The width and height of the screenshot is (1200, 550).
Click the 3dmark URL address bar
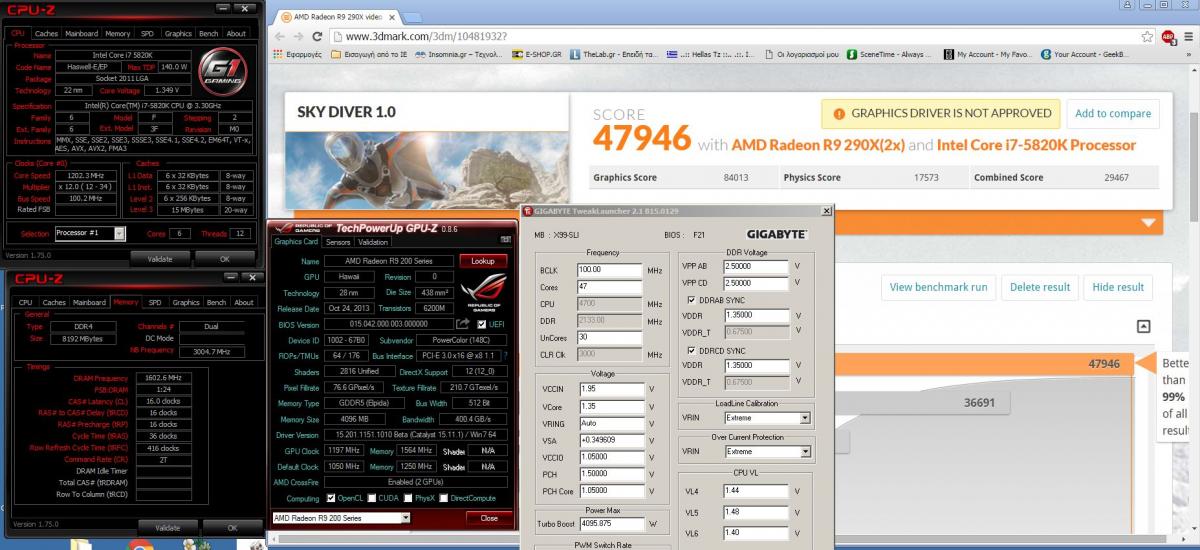(740, 36)
